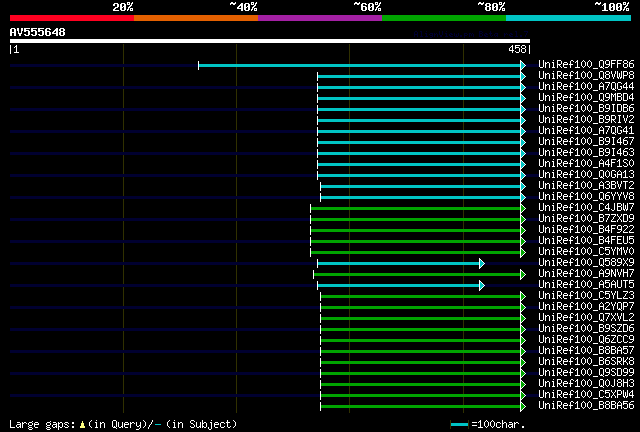Viewport: 640px width, 432px height.
Task: Select the UniRef100_Q9MBD4 label
Action: tap(586, 98)
